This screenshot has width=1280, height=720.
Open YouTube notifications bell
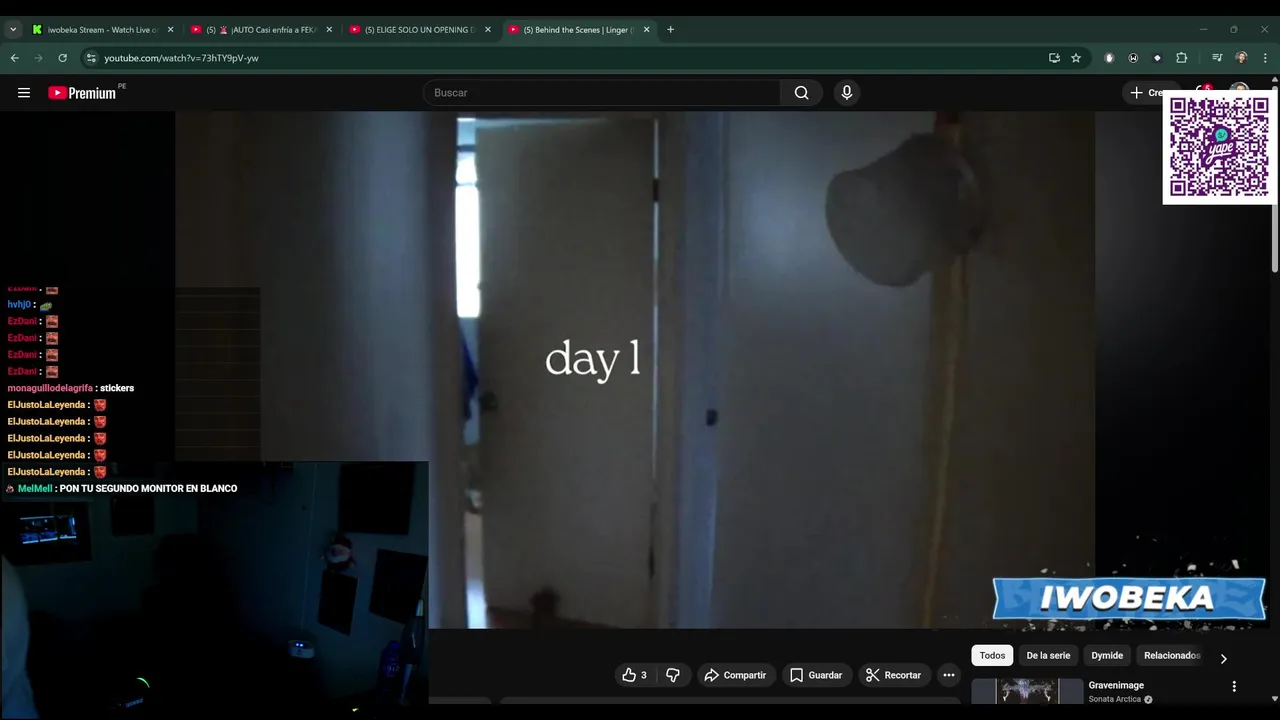tap(1203, 90)
